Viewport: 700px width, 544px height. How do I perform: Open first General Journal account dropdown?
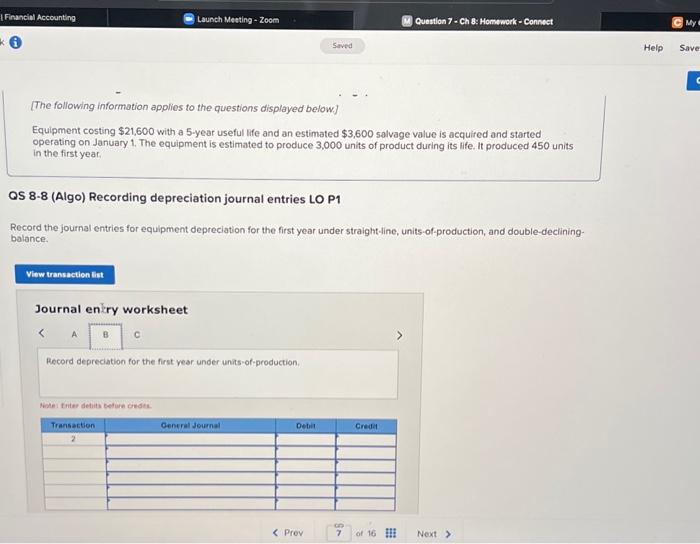click(x=191, y=440)
